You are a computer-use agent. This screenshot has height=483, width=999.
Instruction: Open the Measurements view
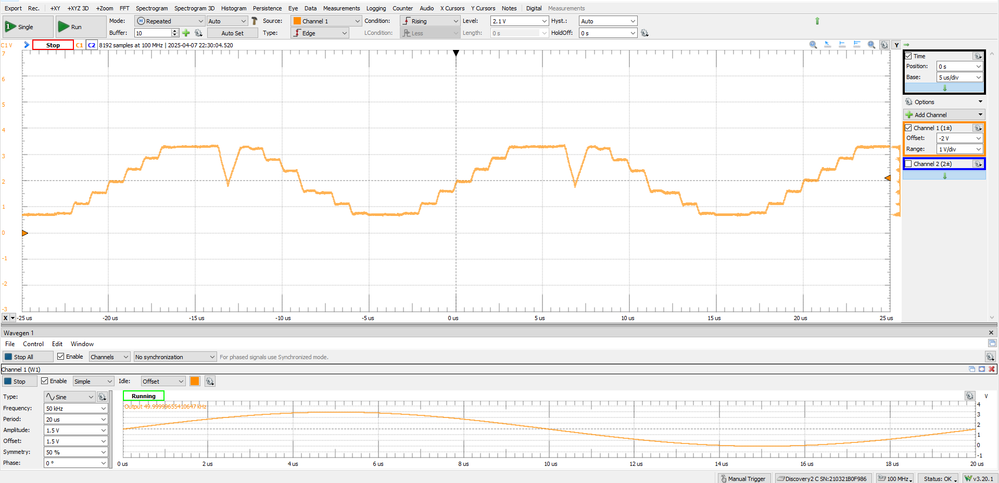(340, 8)
